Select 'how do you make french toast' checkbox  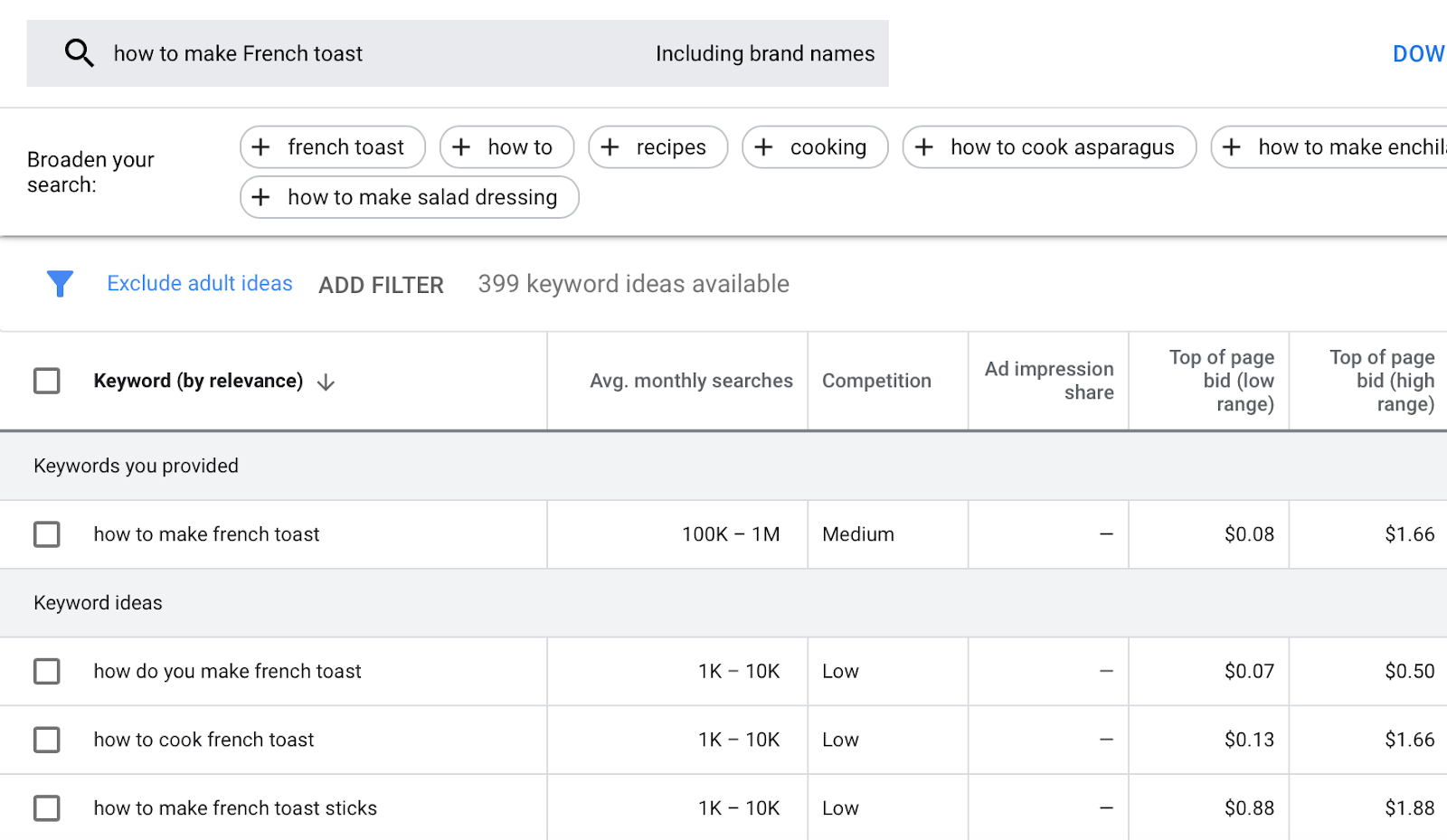47,671
